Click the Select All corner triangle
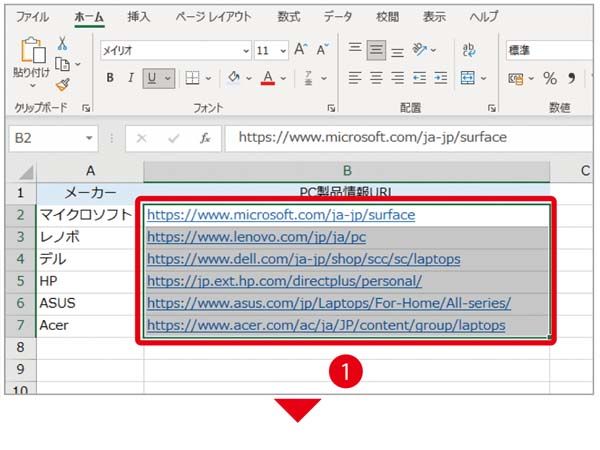 coord(26,173)
